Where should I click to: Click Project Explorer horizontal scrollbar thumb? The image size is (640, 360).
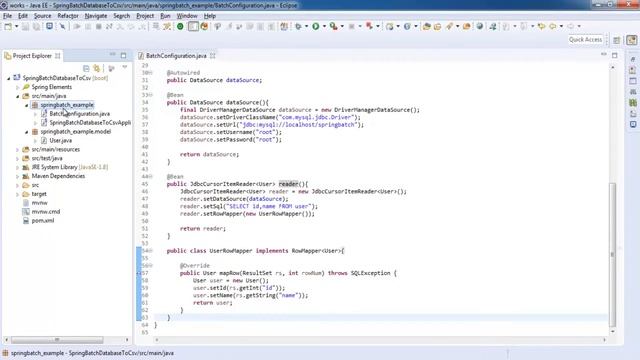coord(57,340)
